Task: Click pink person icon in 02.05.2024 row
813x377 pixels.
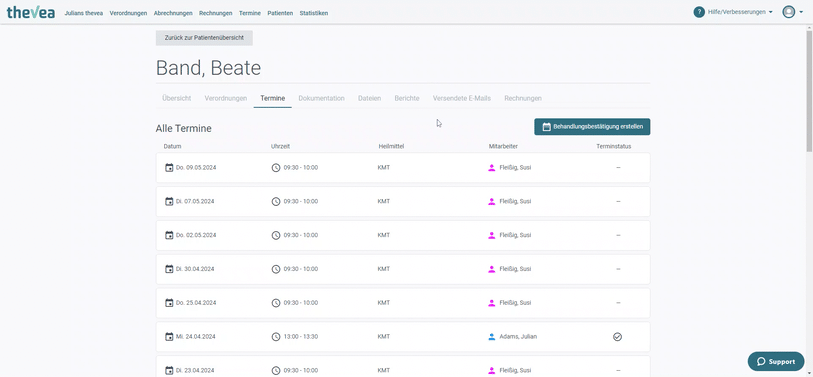Action: (x=492, y=235)
